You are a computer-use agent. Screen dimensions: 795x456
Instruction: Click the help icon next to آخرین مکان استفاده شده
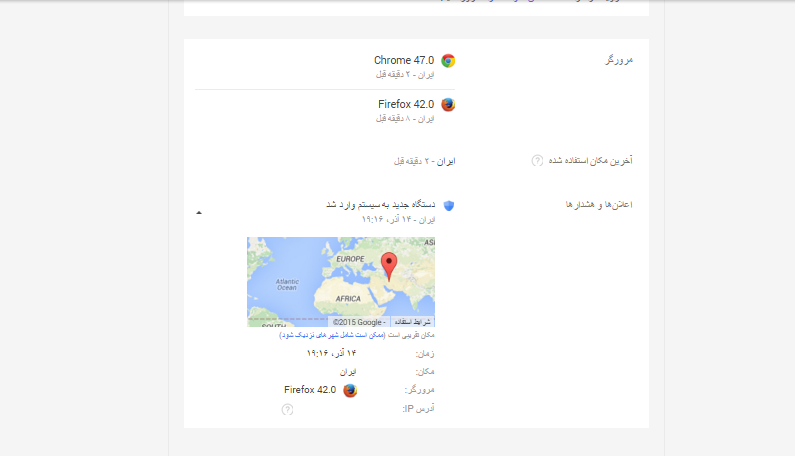point(537,161)
